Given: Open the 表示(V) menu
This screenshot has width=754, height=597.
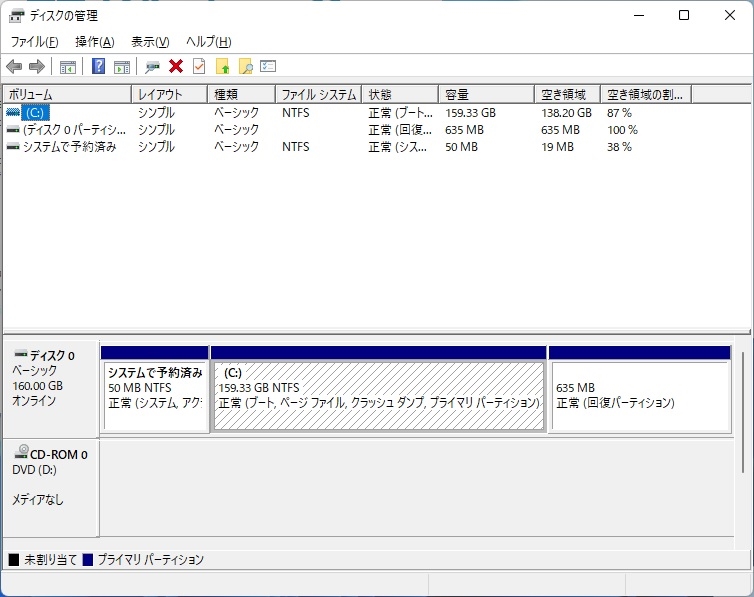Looking at the screenshot, I should point(150,42).
